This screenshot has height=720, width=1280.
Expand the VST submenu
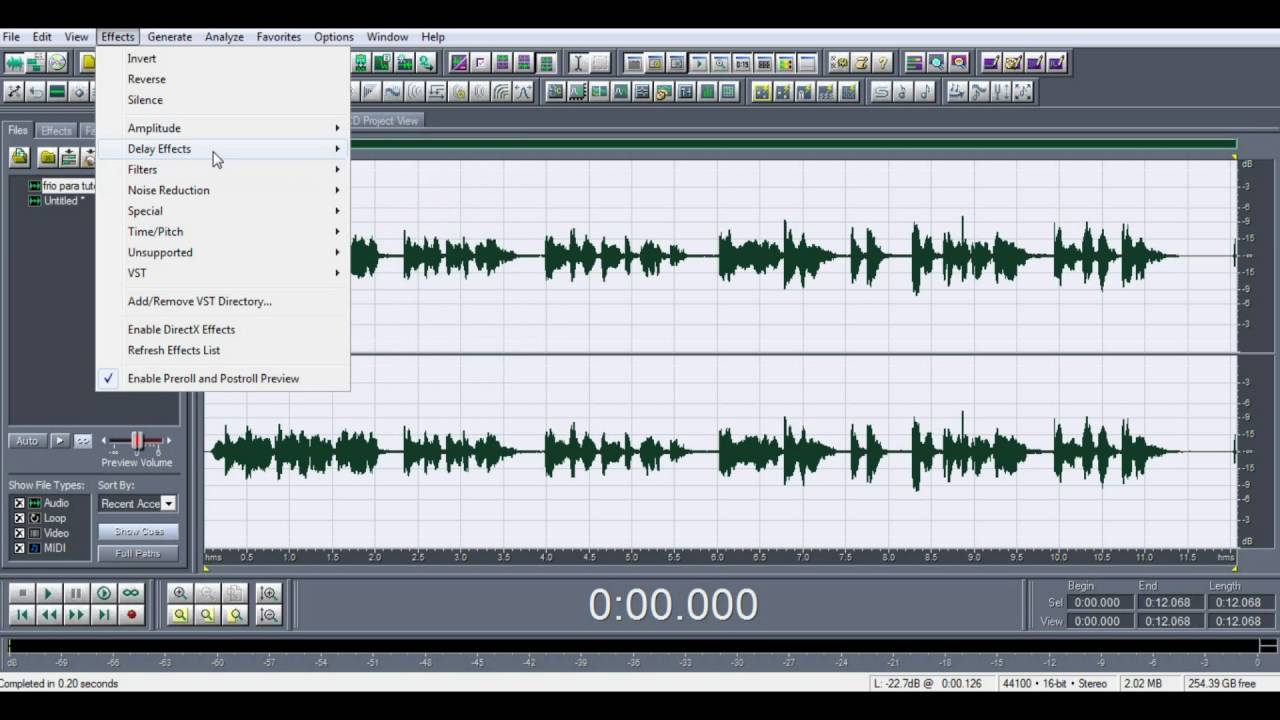(223, 273)
